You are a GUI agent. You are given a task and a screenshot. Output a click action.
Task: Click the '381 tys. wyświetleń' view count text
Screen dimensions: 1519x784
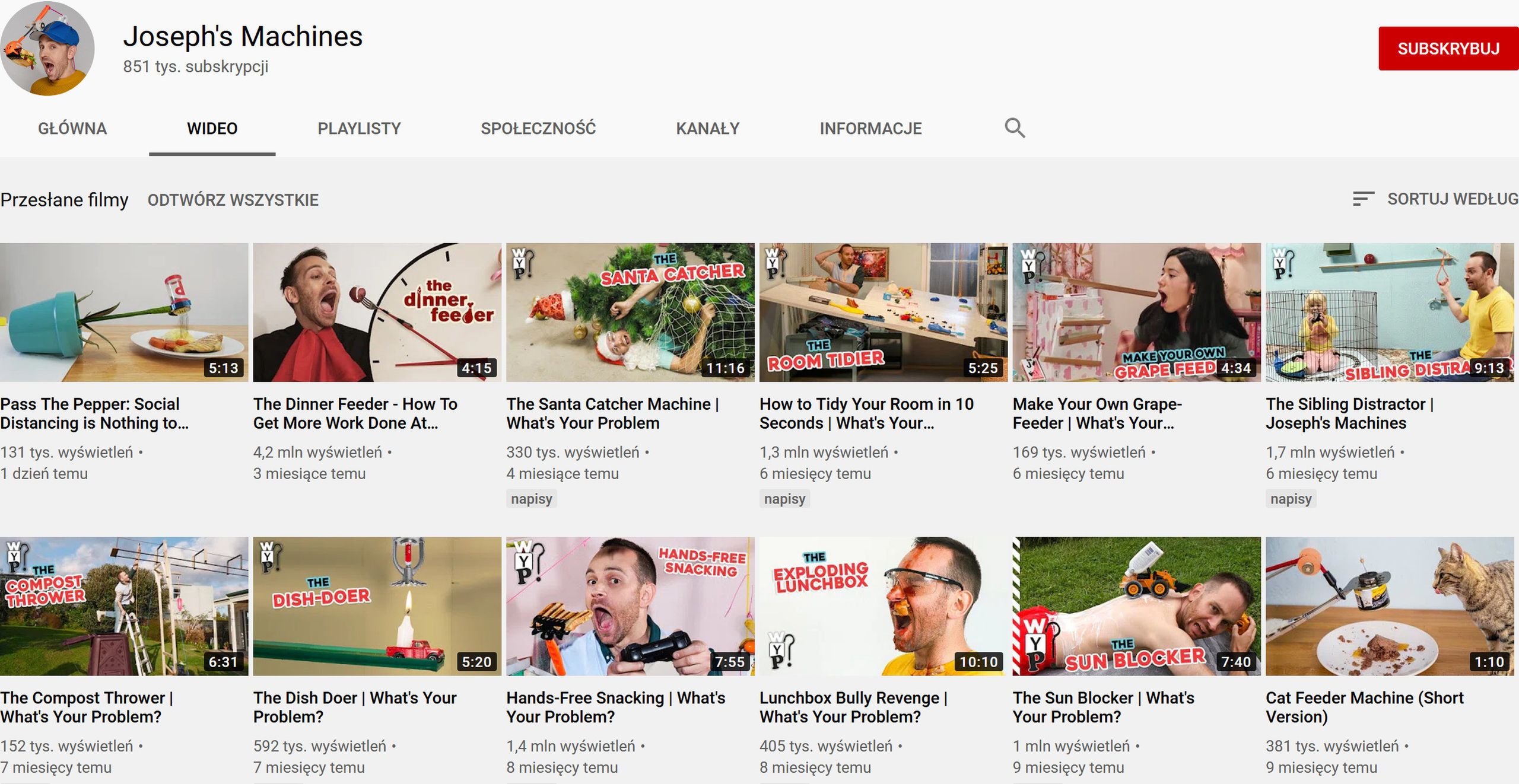click(x=1332, y=746)
